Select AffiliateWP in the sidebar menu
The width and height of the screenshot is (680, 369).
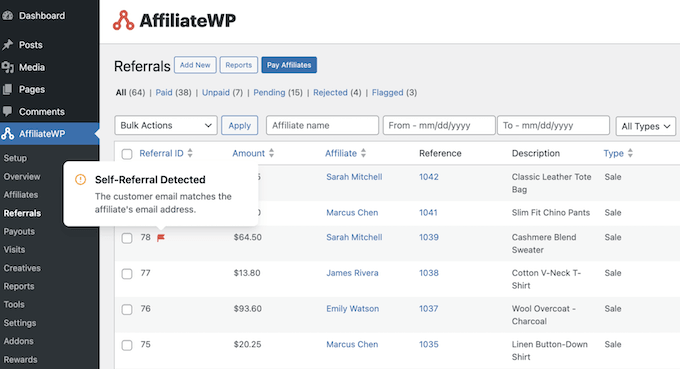[x=42, y=134]
